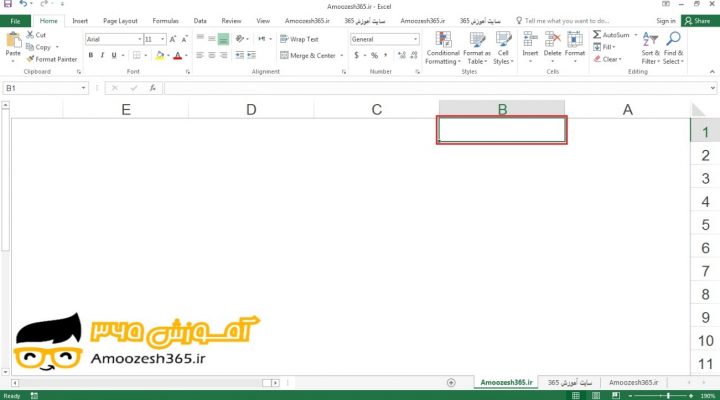Viewport: 720px width, 400px height.
Task: Open Merge & Center dropdown arrow
Action: tap(342, 56)
